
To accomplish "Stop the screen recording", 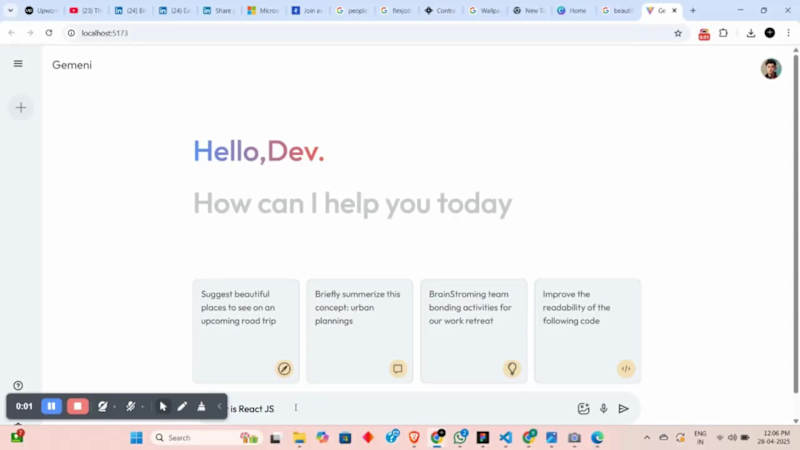I will [78, 406].
